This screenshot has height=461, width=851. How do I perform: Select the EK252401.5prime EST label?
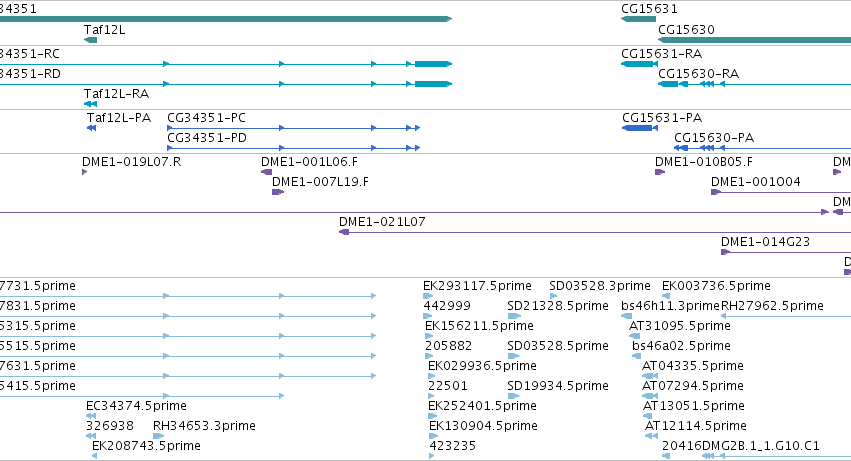pyautogui.click(x=482, y=407)
